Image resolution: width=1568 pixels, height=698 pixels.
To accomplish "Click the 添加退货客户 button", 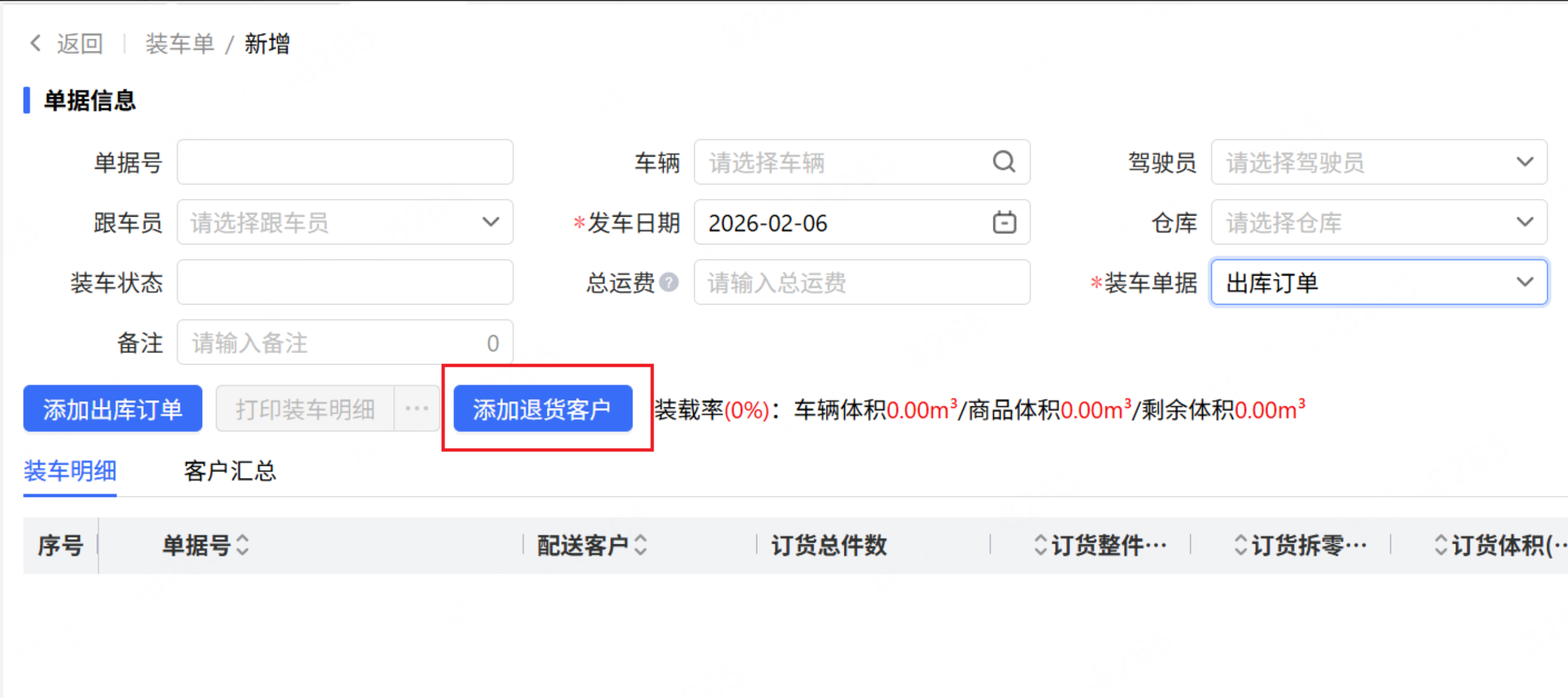I will pos(542,409).
